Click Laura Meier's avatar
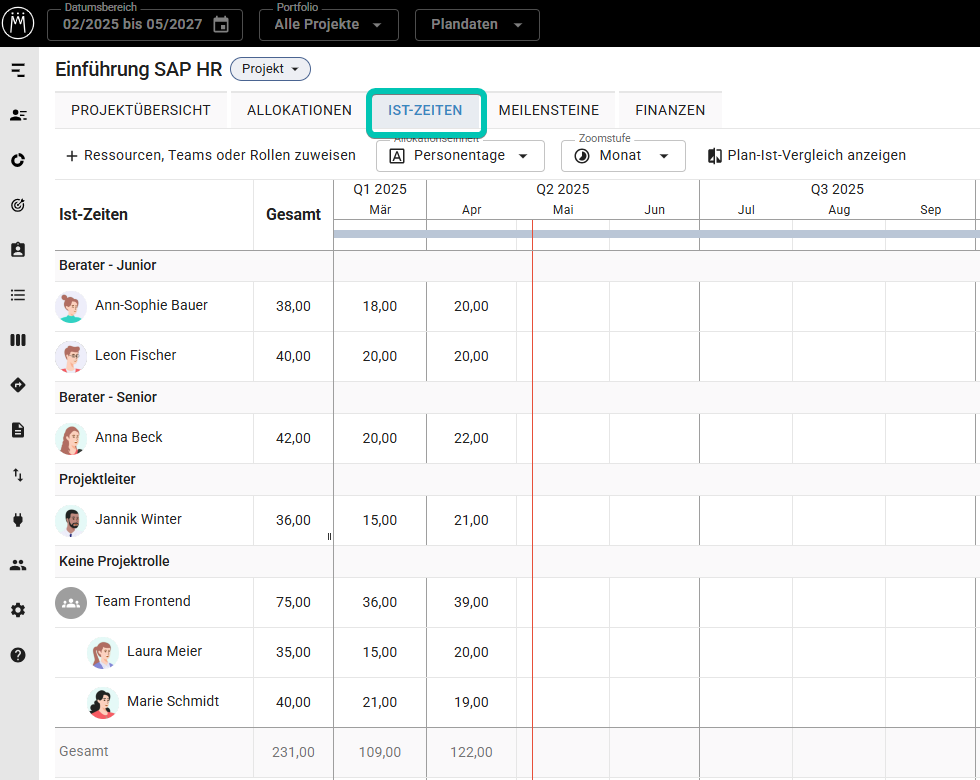Screen dimensions: 980x780 coord(102,652)
